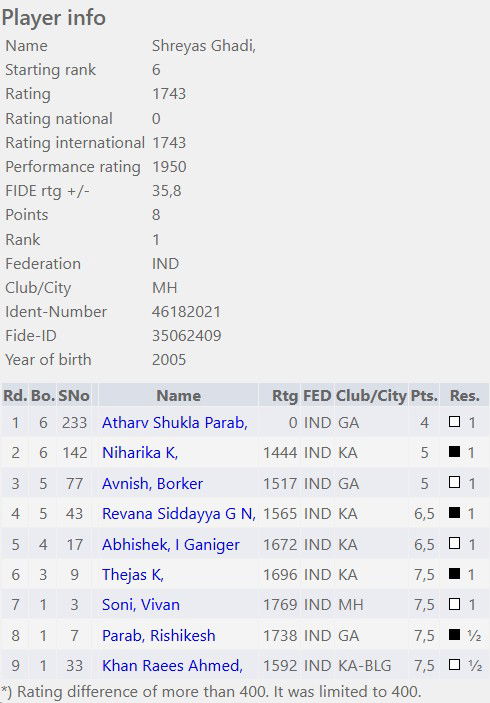Click the black piece icon in round 4

(455, 512)
